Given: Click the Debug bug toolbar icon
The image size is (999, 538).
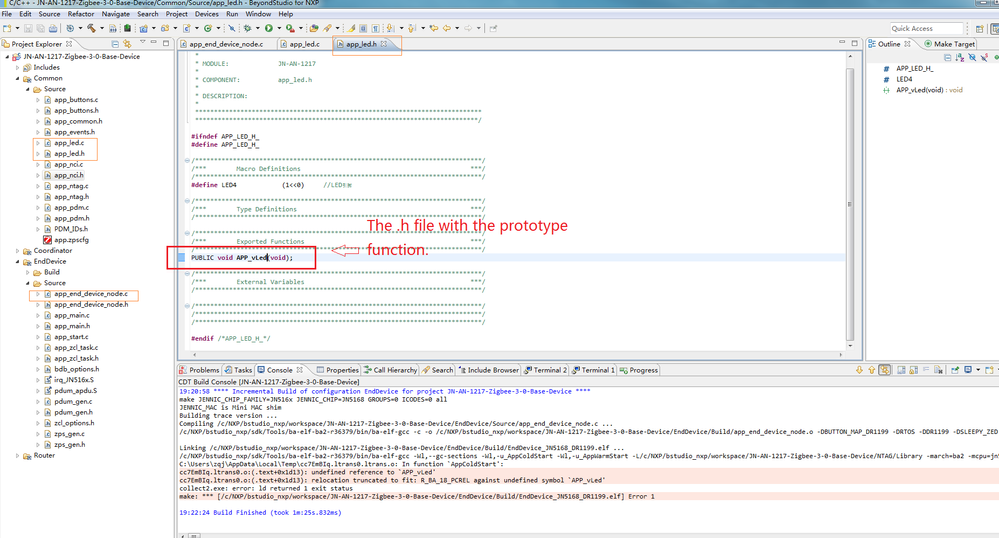Looking at the screenshot, I should coord(247,28).
